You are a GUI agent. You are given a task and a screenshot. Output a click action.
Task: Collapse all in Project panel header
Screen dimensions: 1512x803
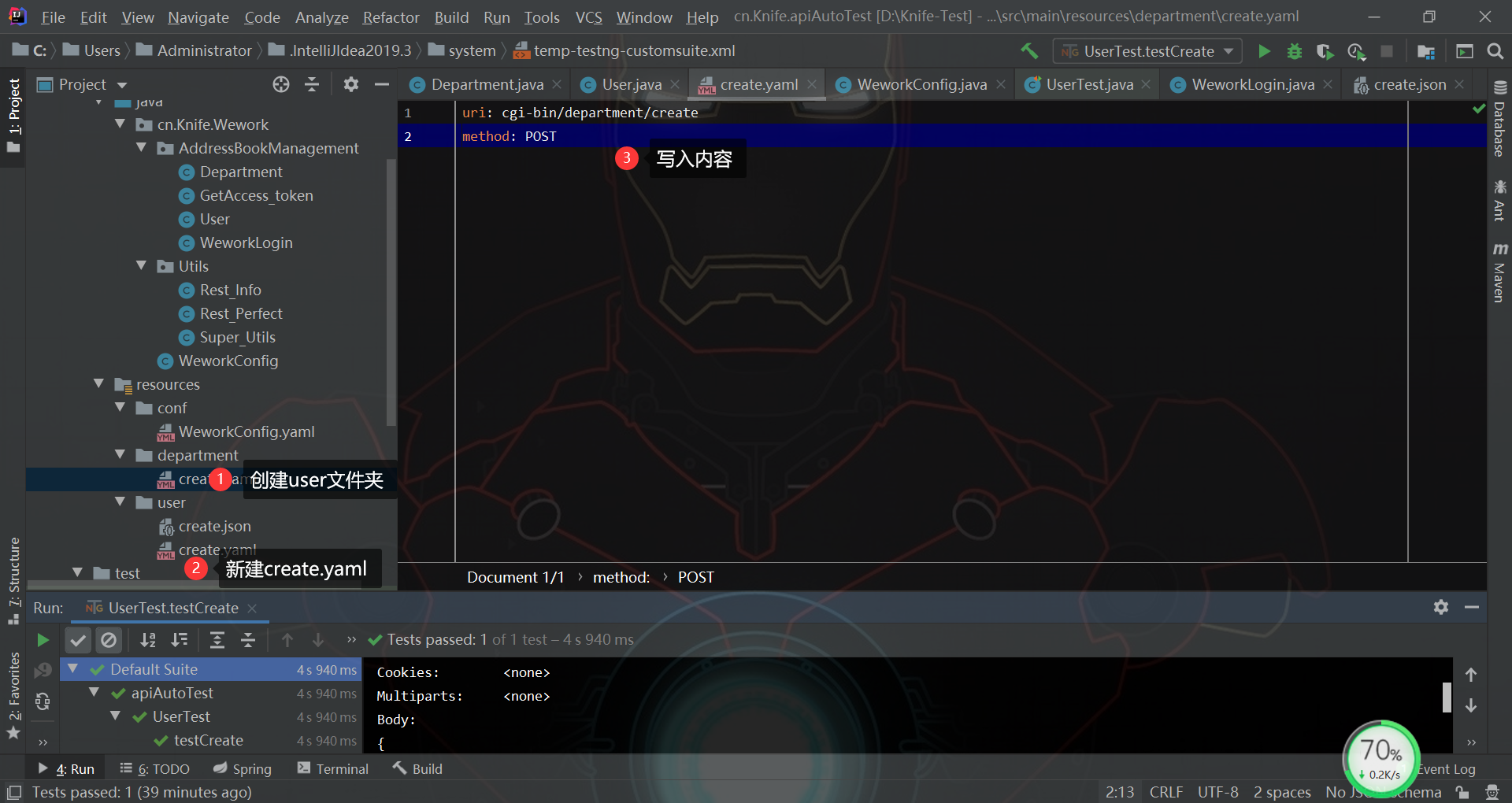(312, 84)
